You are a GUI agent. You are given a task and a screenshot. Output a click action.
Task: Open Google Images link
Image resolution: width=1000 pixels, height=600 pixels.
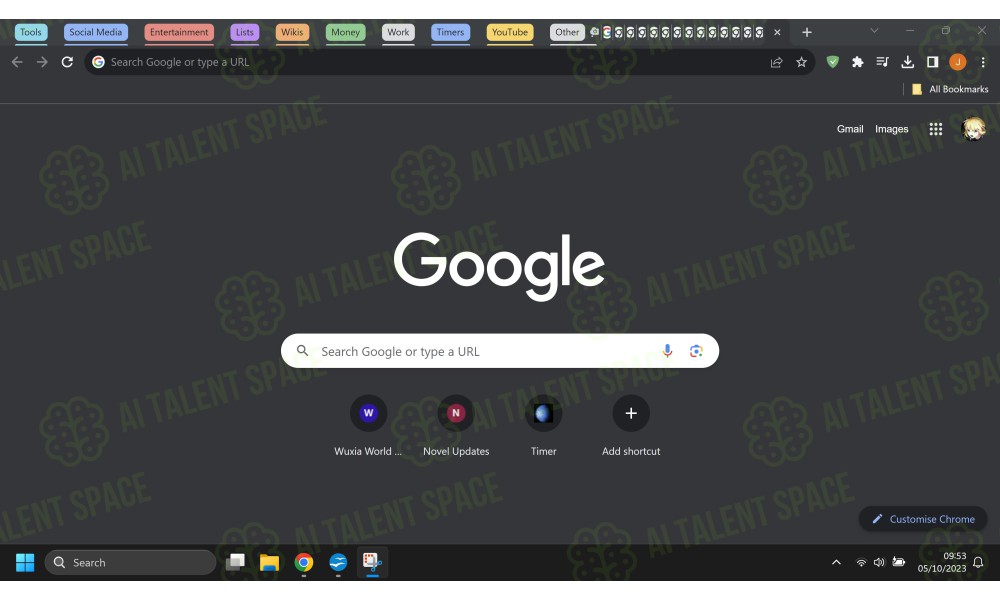(892, 129)
